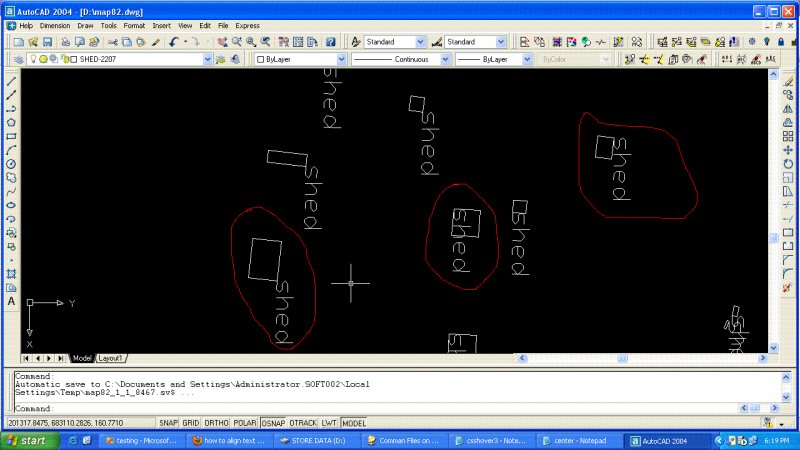
Task: Toggle GRID display in status bar
Action: (191, 423)
